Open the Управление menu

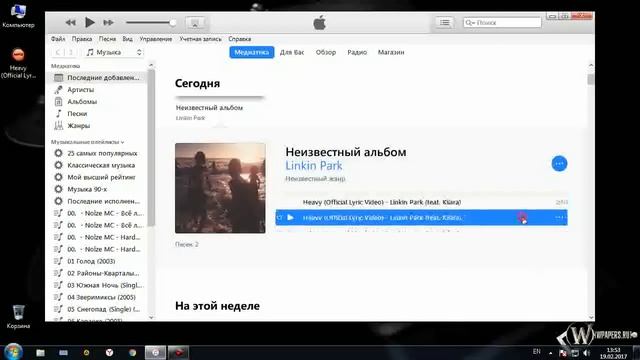(156, 39)
